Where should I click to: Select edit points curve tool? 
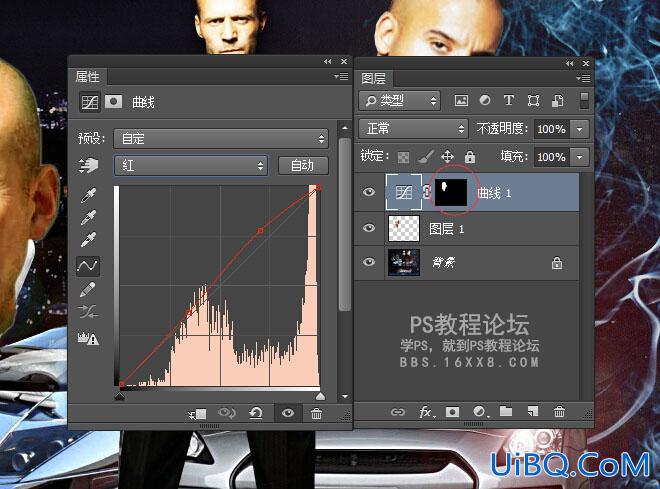pos(88,266)
